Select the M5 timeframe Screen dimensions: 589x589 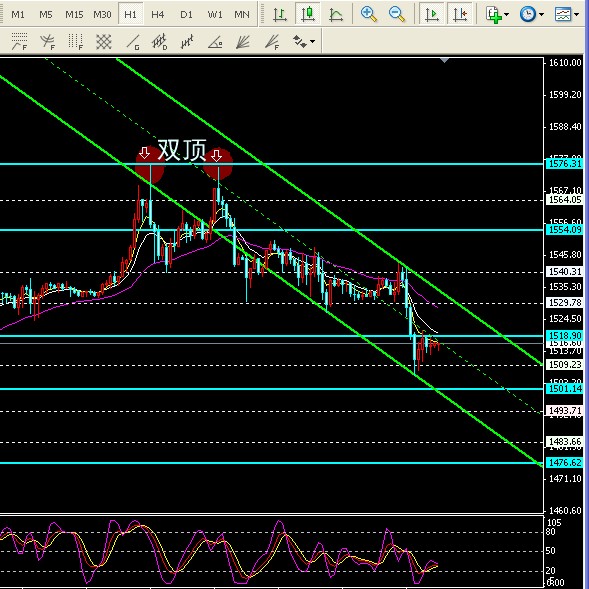point(46,15)
